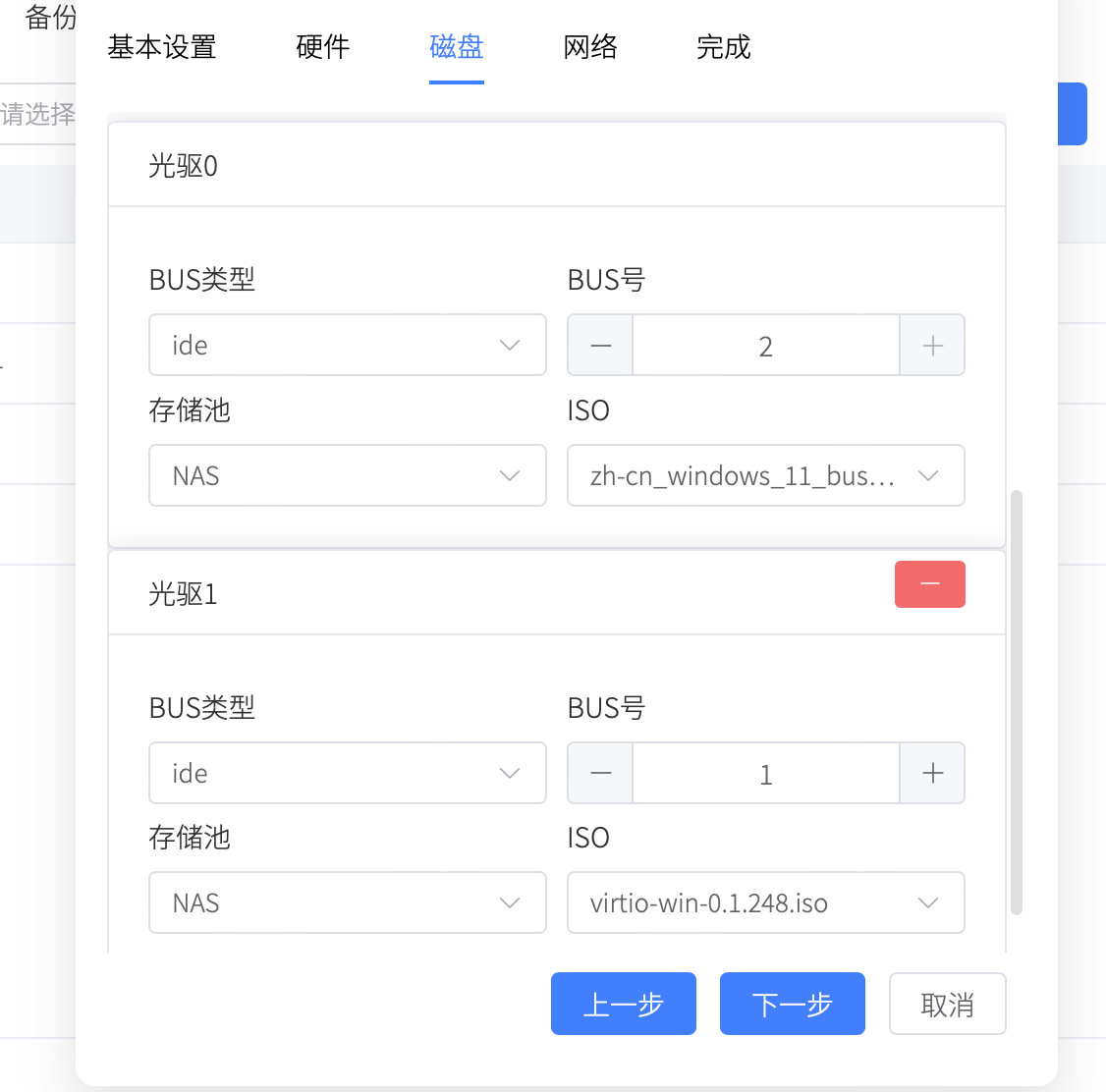The width and height of the screenshot is (1106, 1092).
Task: Remove the 光驱1 optical drive
Action: (x=929, y=583)
